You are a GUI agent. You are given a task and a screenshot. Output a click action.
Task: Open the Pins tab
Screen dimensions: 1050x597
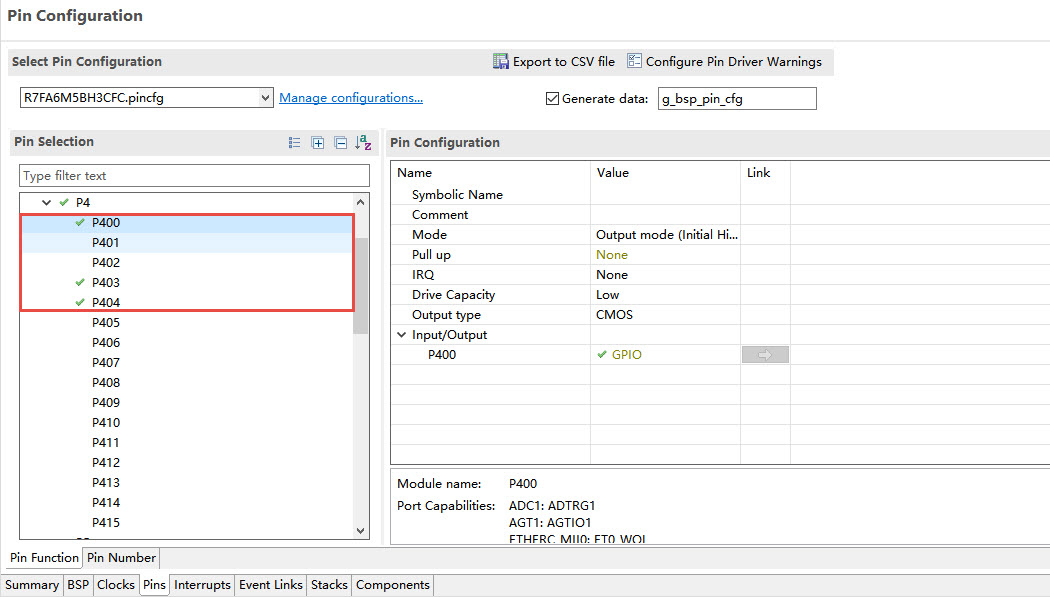click(154, 585)
